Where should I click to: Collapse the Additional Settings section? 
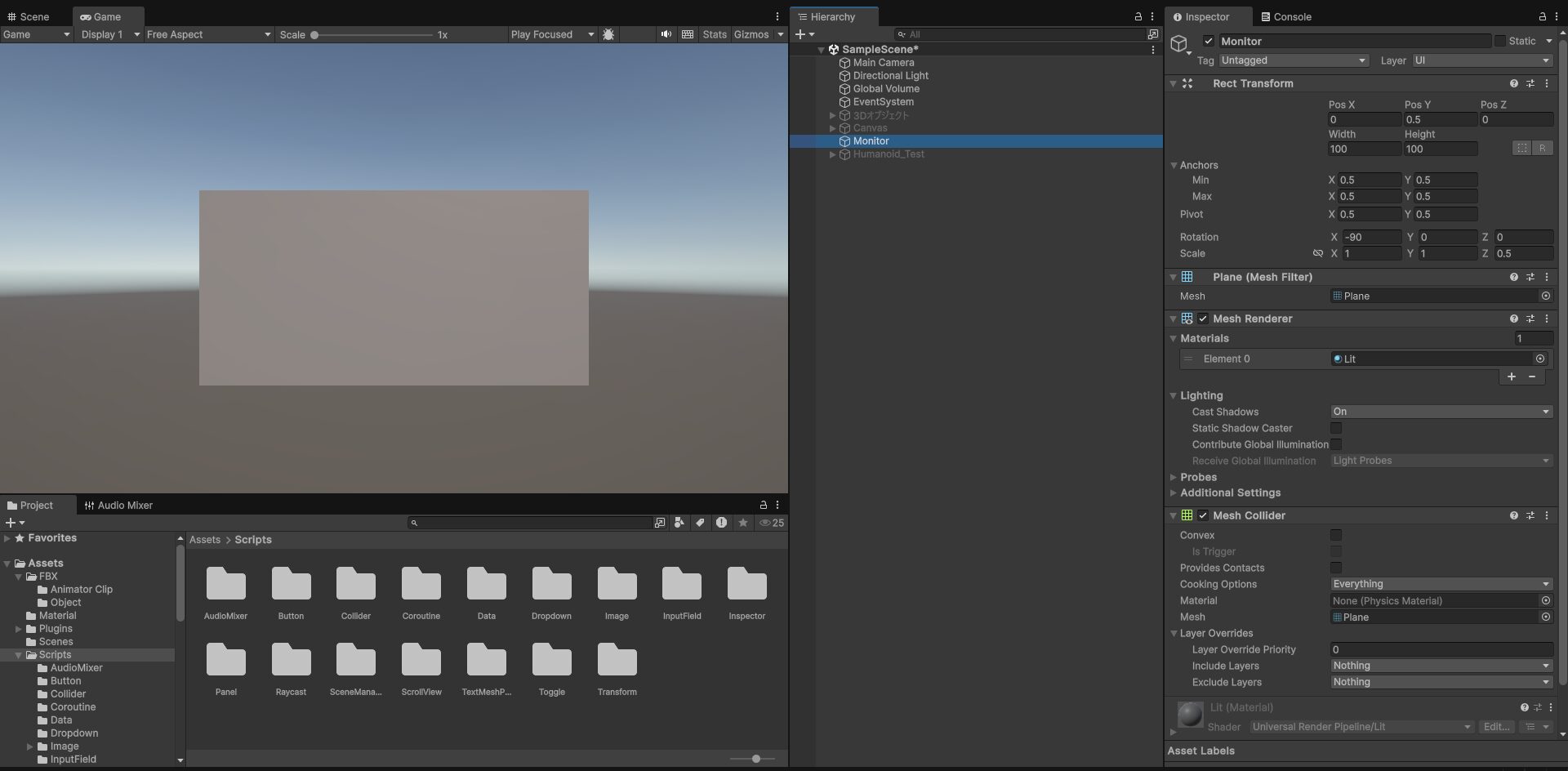pos(1174,492)
